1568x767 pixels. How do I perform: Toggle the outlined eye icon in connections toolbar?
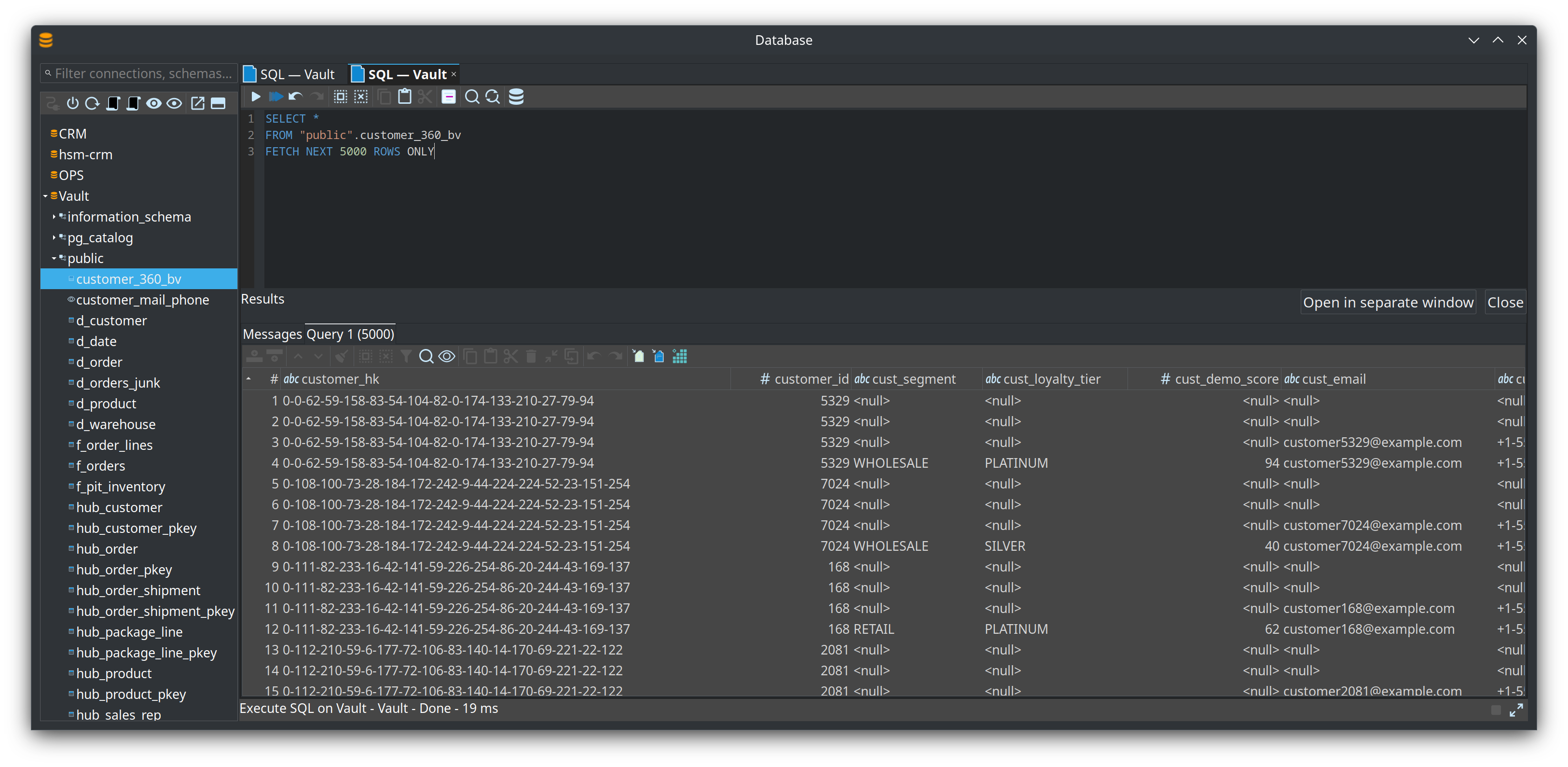pyautogui.click(x=174, y=103)
